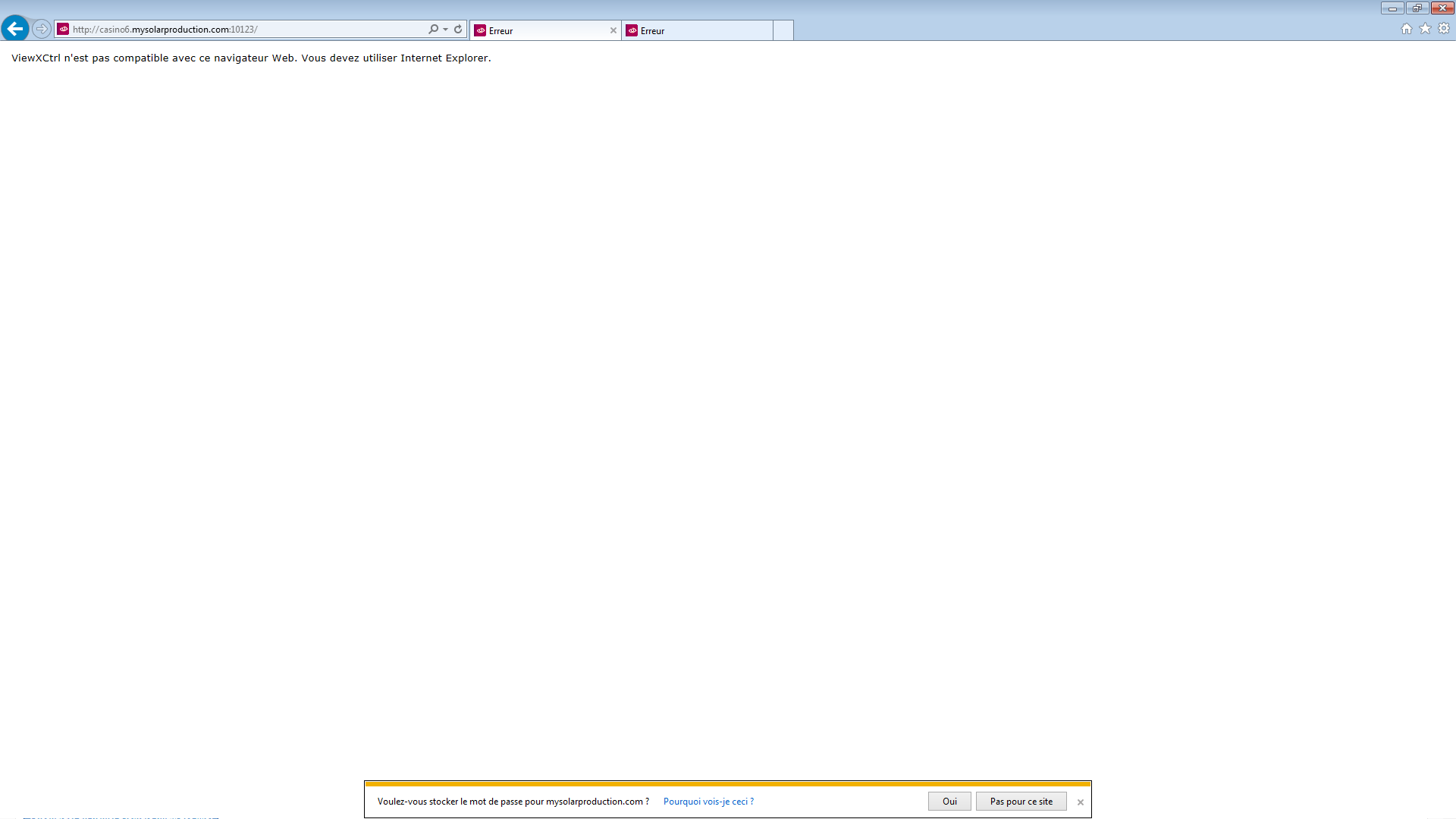The width and height of the screenshot is (1456, 819).
Task: Click Oui to store the password
Action: [x=949, y=802]
